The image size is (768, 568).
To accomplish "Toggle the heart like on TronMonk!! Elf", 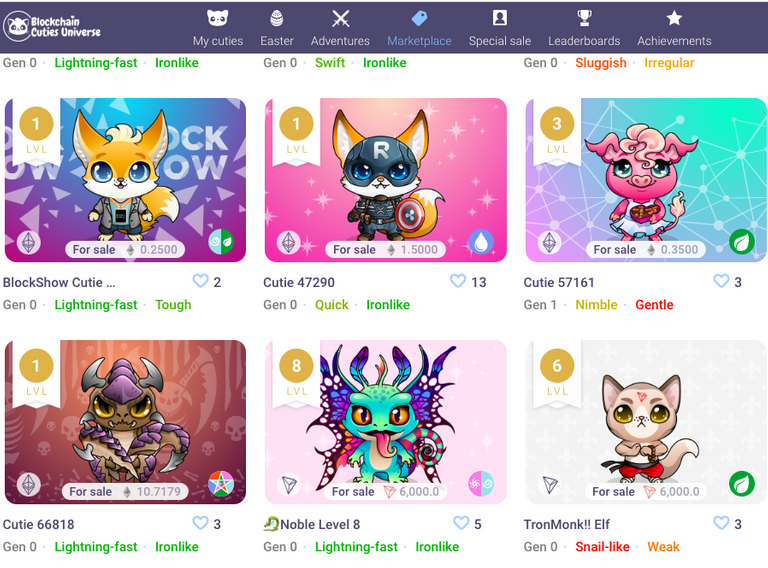I will [x=721, y=523].
